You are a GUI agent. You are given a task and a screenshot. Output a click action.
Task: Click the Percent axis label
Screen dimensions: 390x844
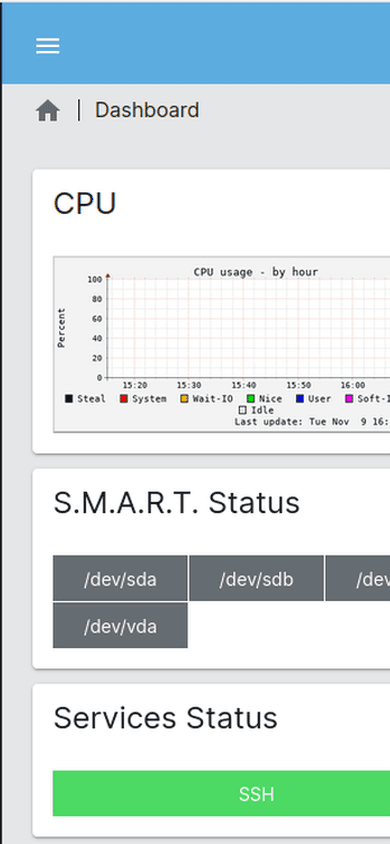(61, 328)
